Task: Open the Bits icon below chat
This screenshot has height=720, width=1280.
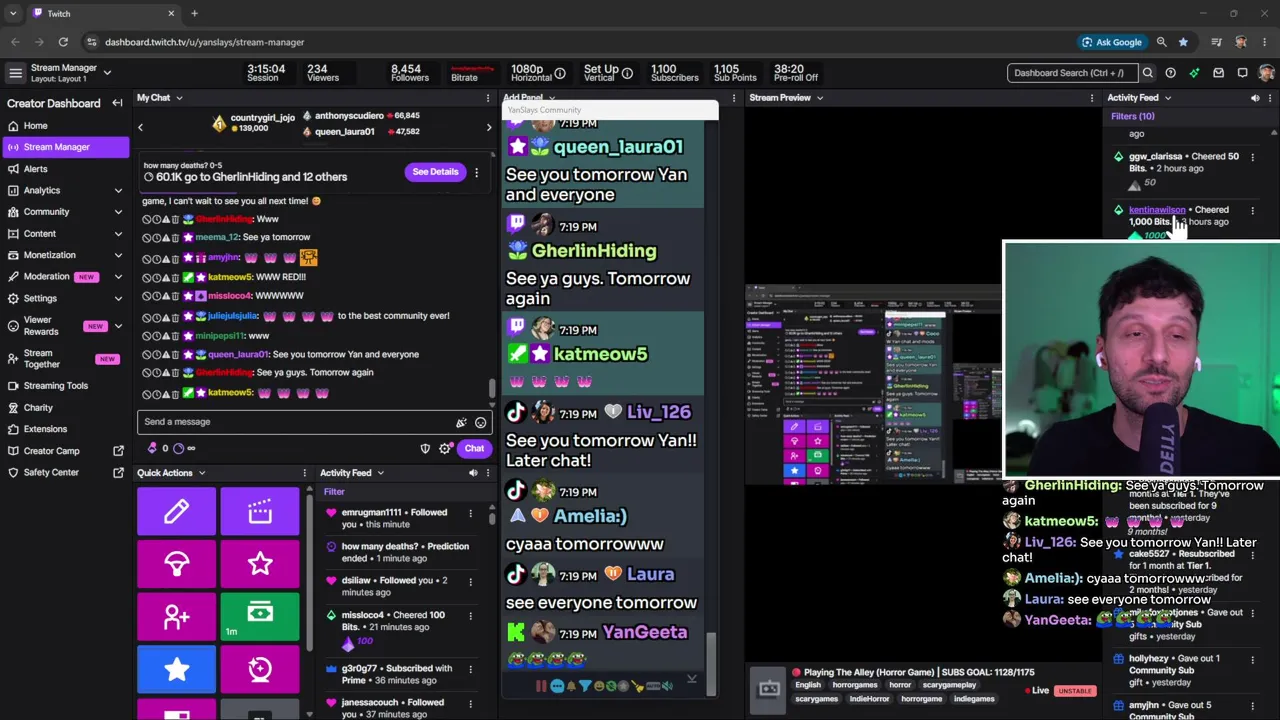Action: click(152, 448)
